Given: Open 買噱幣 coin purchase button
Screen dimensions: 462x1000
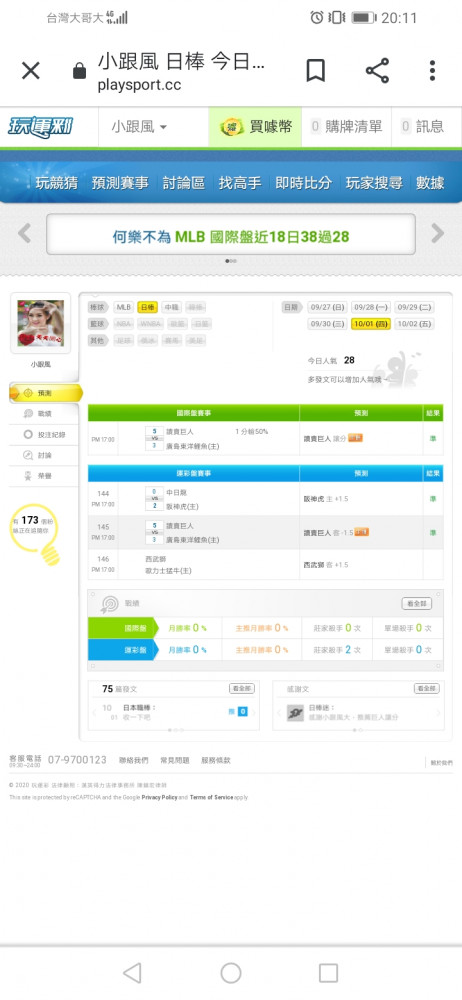Looking at the screenshot, I should click(257, 127).
